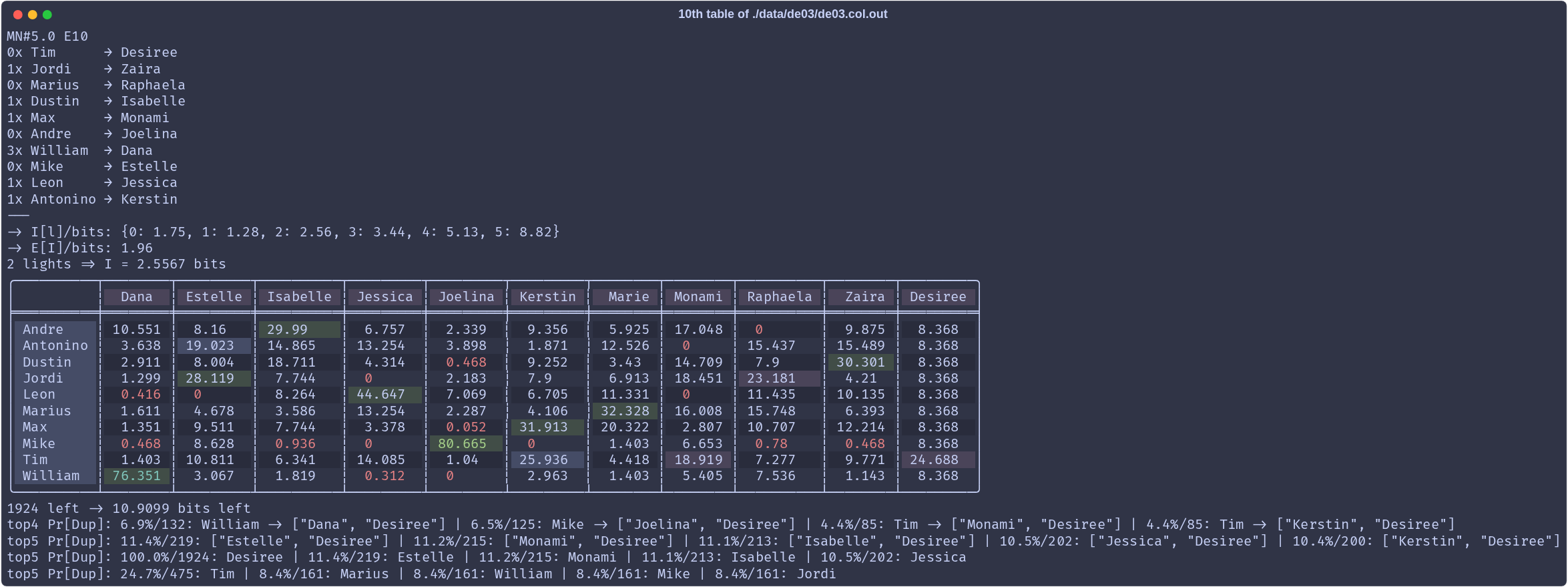Image resolution: width=1568 pixels, height=587 pixels.
Task: Click the yellow minimize window button
Action: click(33, 15)
